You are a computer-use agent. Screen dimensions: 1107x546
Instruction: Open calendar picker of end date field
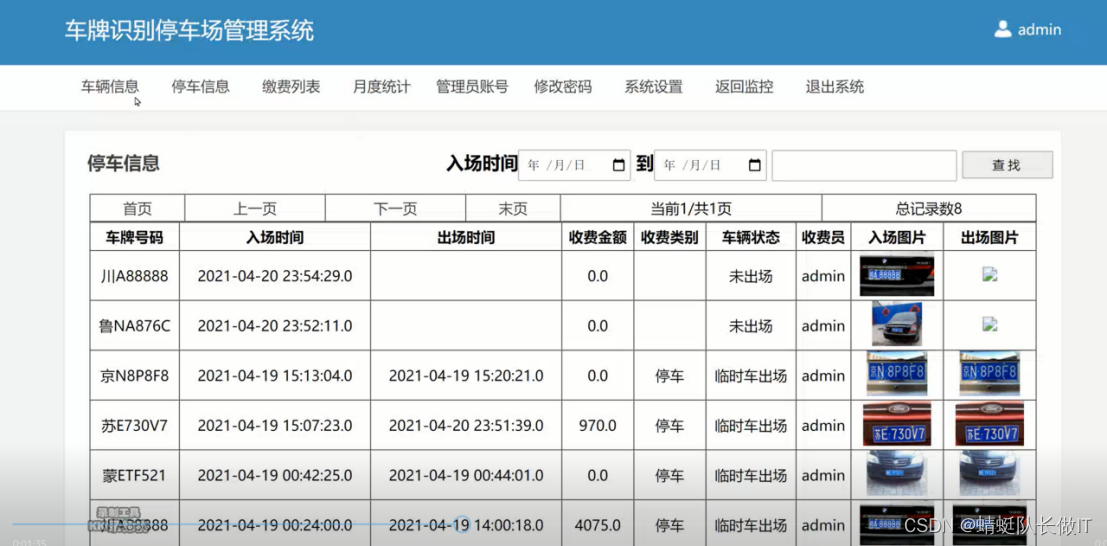click(x=755, y=165)
